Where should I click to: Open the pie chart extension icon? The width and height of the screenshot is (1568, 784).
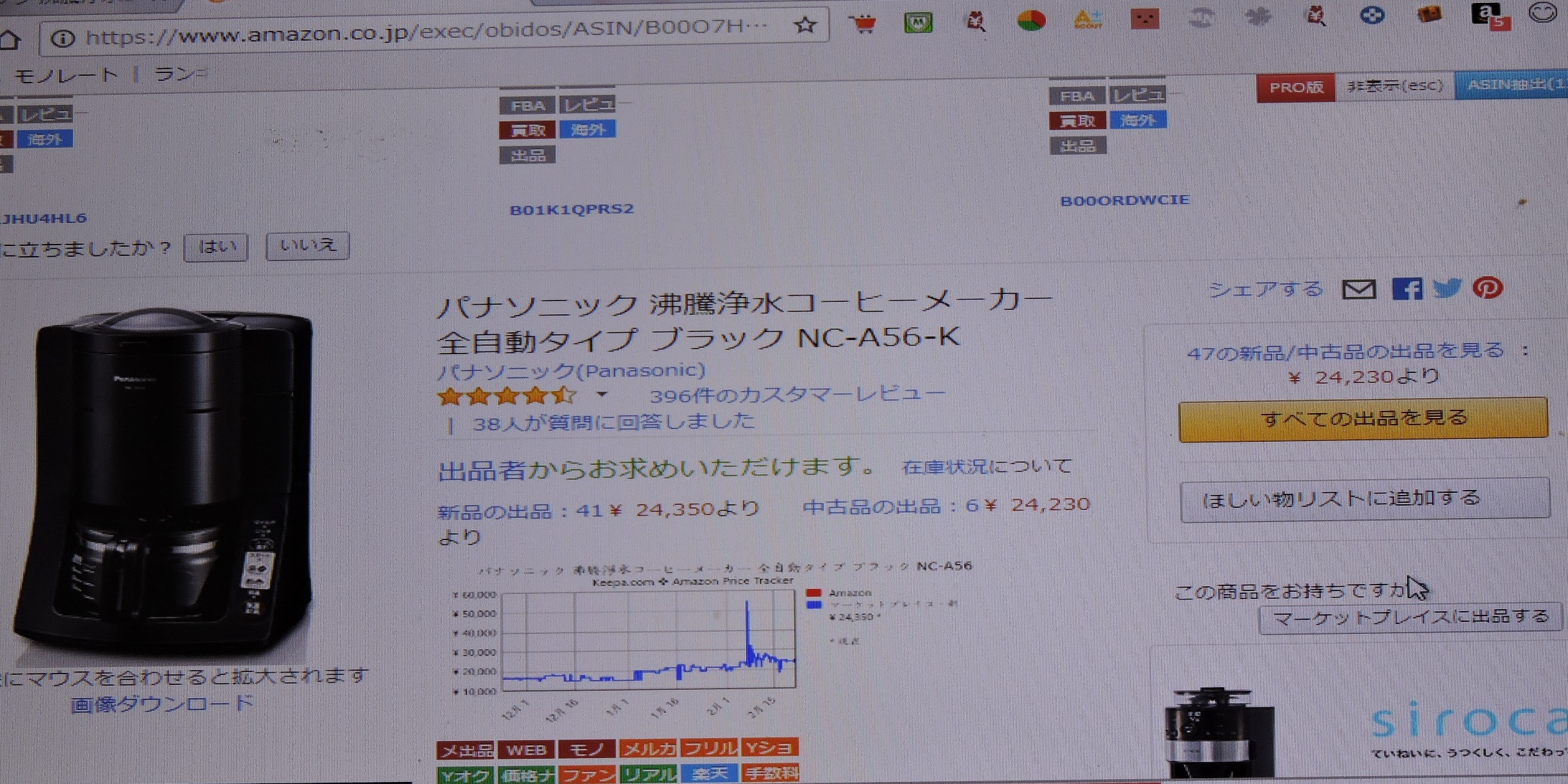point(1031,20)
